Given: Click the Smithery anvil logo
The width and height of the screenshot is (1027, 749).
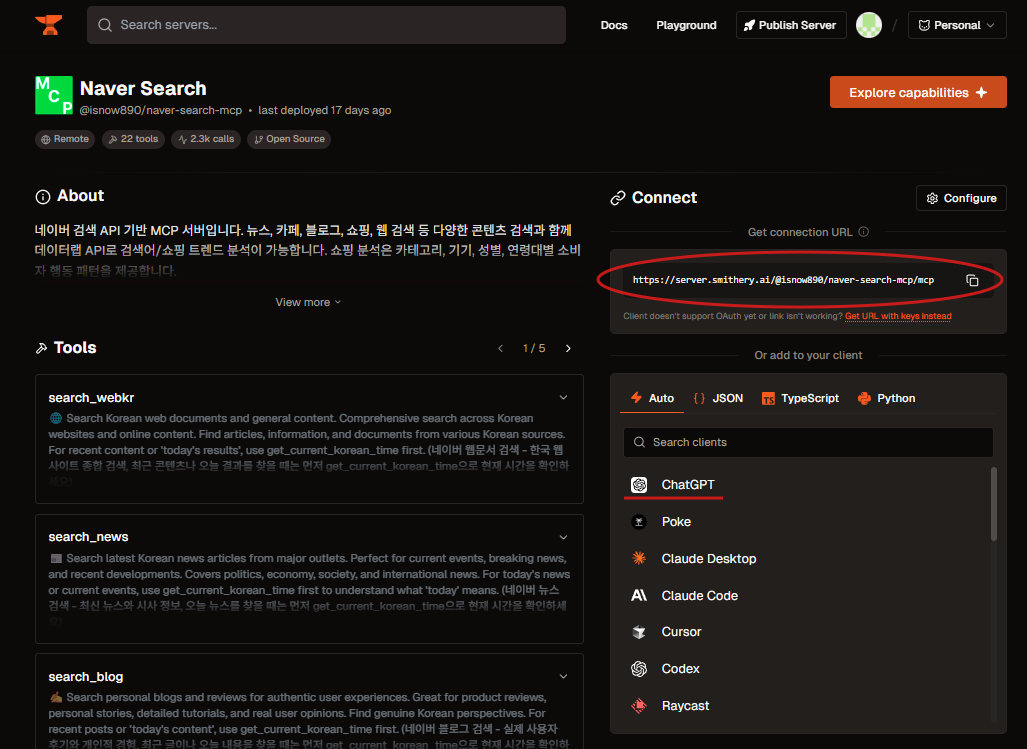Looking at the screenshot, I should pos(48,25).
